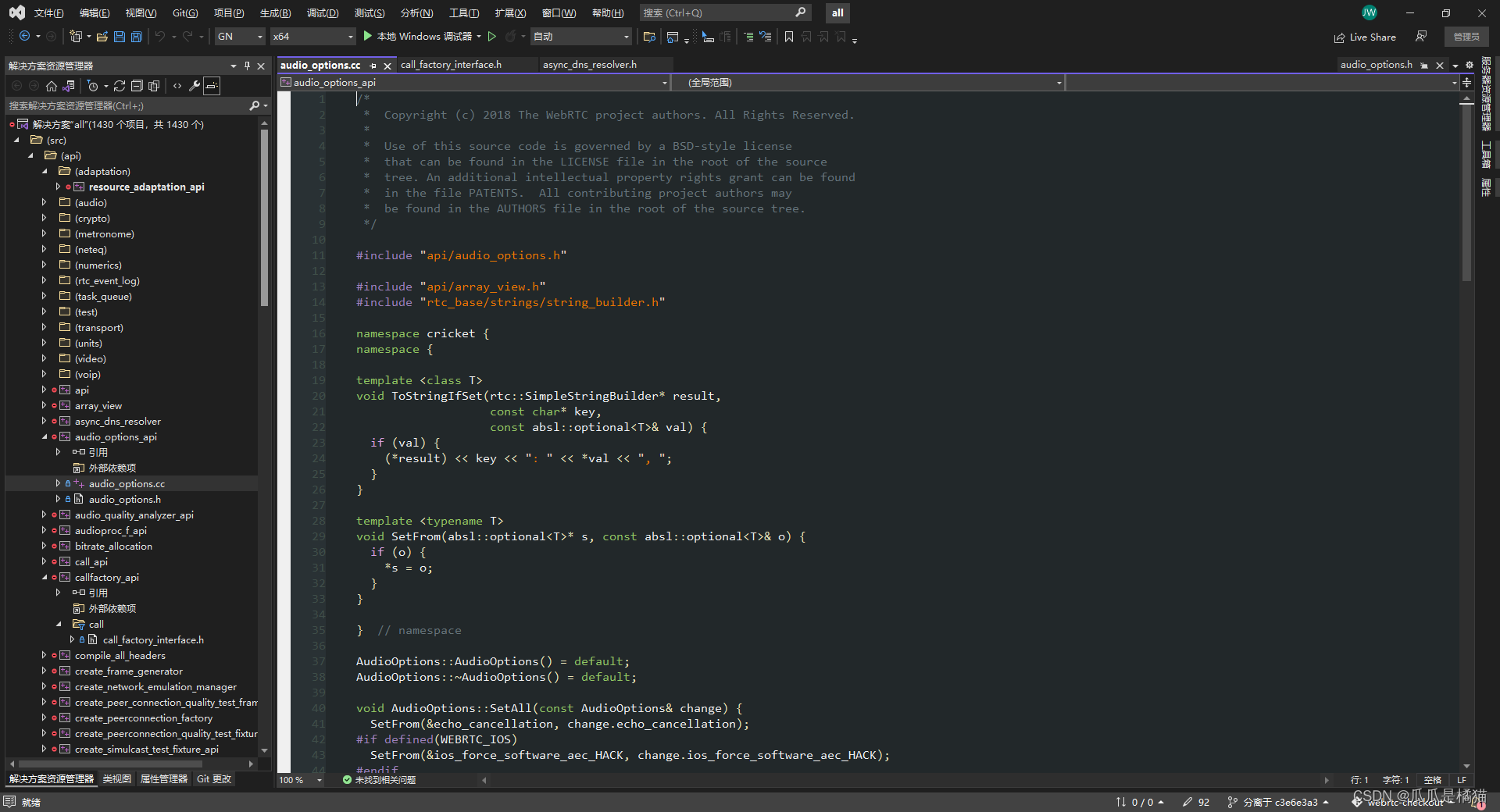Image resolution: width=1500 pixels, height=812 pixels.
Task: Collapse the (adaptation) folder node
Action: (x=44, y=171)
